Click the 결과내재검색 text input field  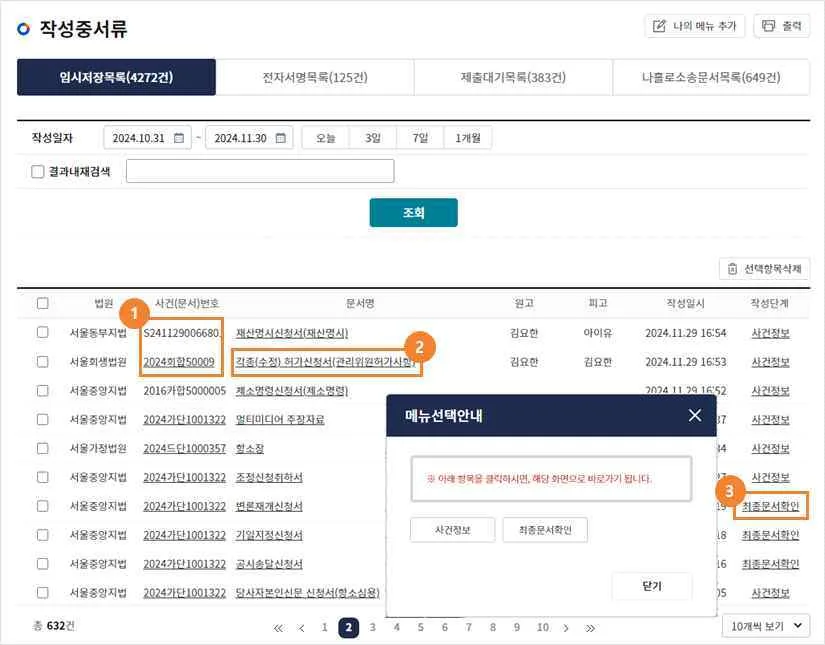pos(260,171)
